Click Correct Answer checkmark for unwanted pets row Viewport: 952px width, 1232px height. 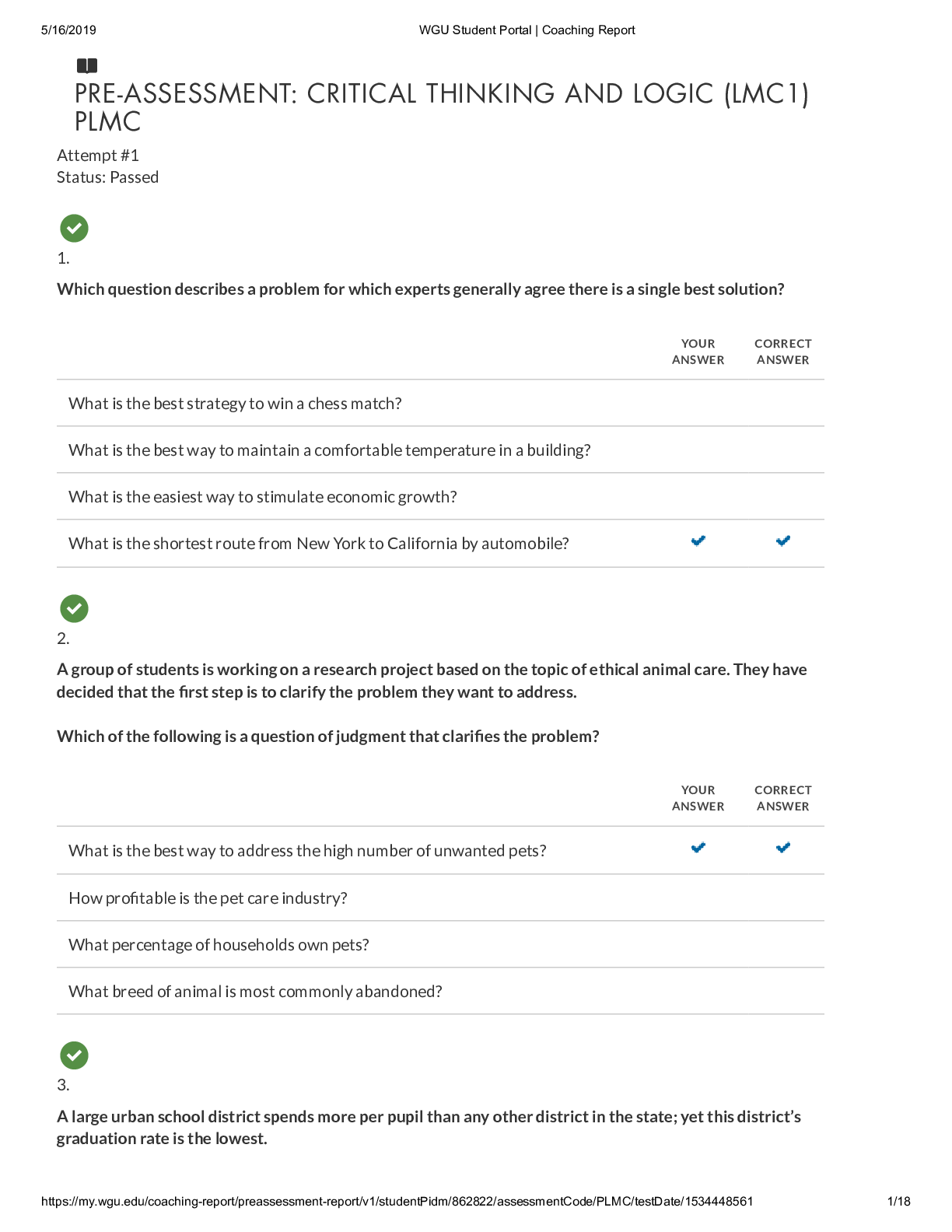click(783, 848)
